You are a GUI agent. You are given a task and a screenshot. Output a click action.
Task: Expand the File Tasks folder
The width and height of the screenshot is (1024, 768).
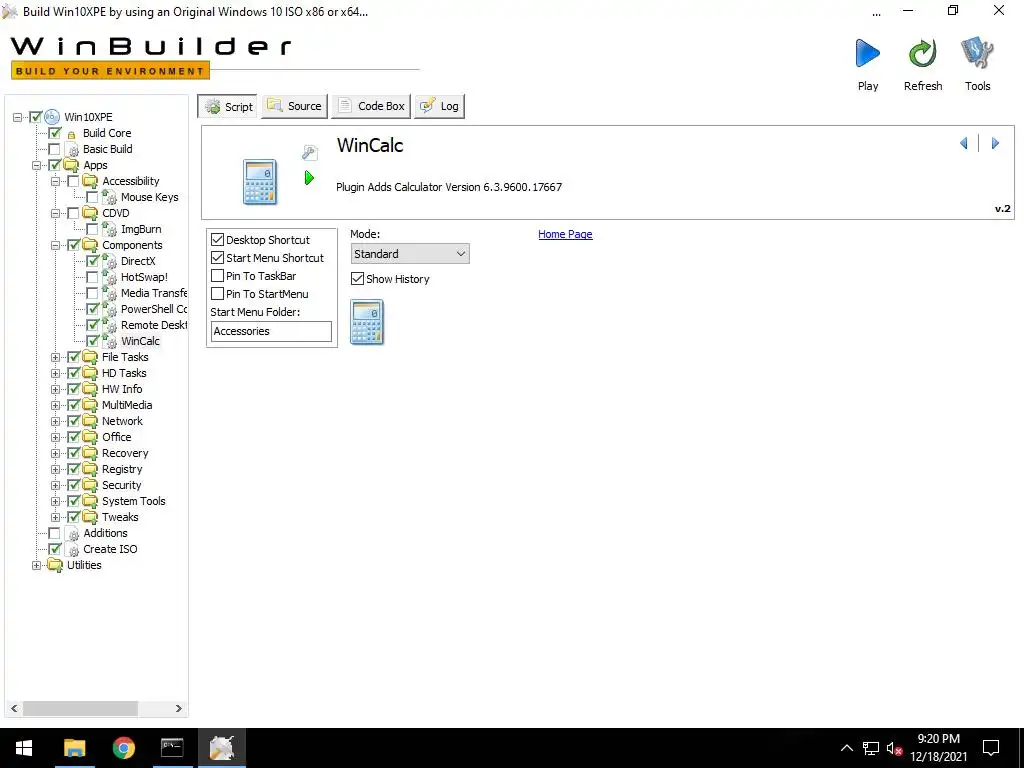tap(56, 357)
